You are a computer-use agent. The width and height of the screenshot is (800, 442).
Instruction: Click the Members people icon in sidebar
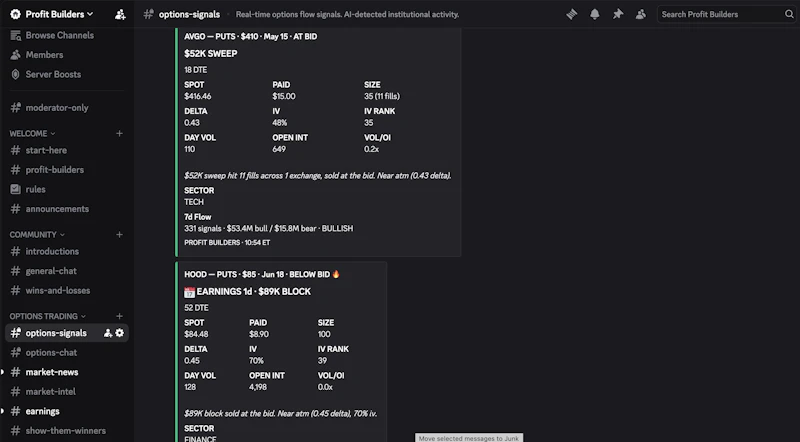(16, 55)
